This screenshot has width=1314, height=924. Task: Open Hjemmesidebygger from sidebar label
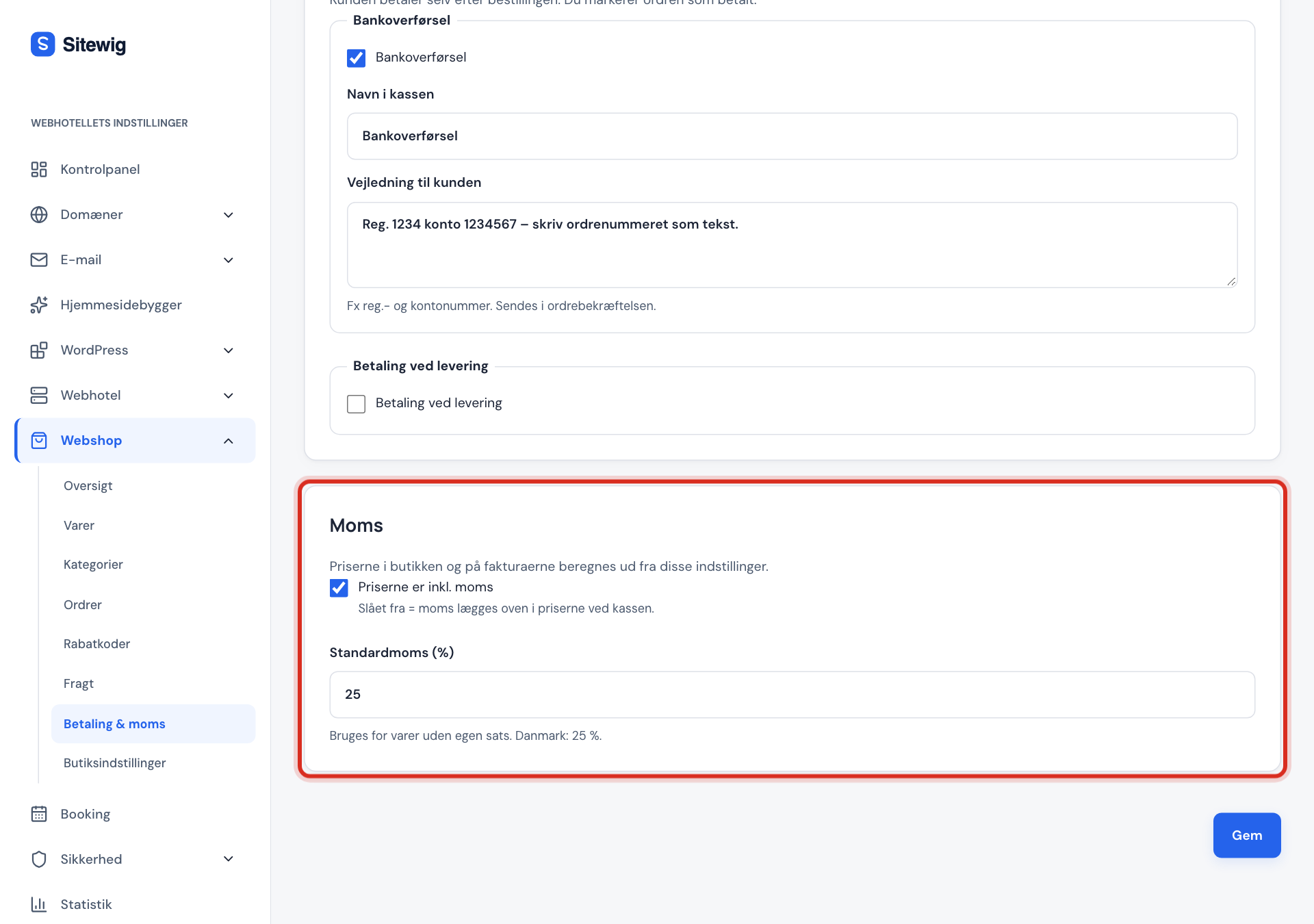(121, 305)
